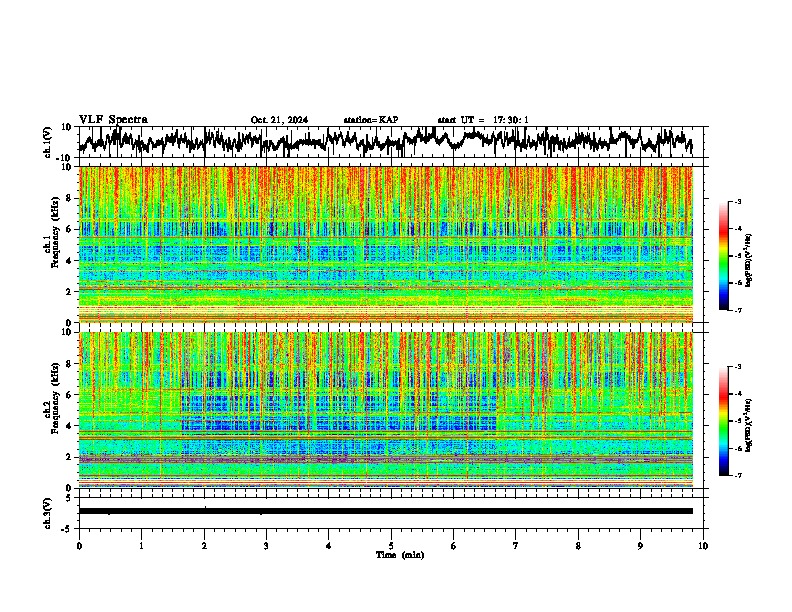Click the ch.2 log(PSD) color bar

point(723,421)
